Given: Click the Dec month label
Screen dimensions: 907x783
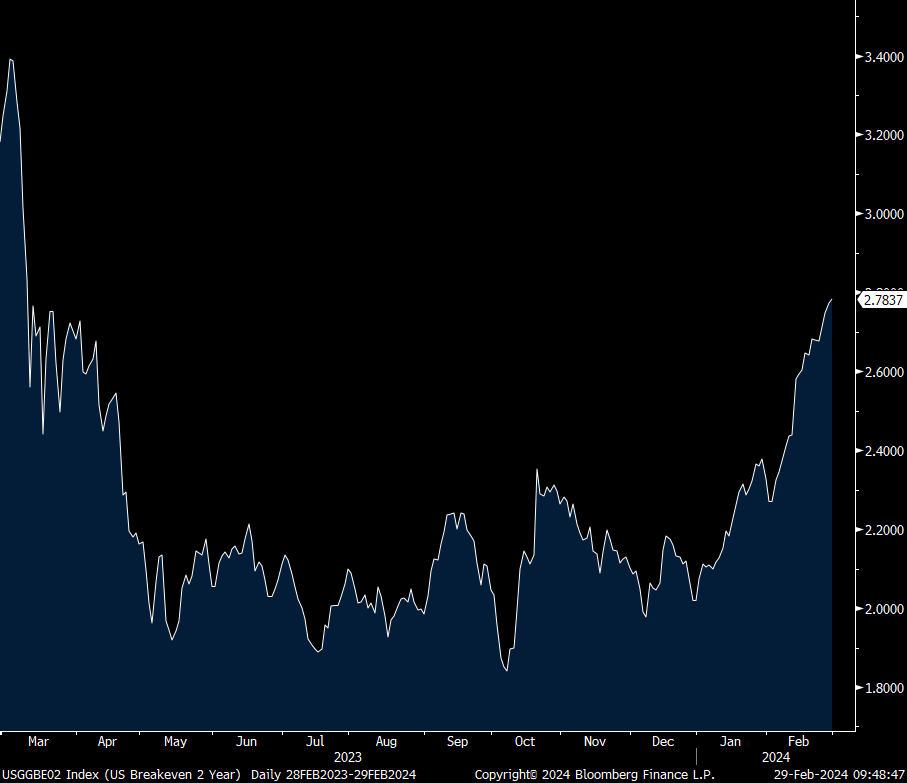Looking at the screenshot, I should tap(663, 741).
